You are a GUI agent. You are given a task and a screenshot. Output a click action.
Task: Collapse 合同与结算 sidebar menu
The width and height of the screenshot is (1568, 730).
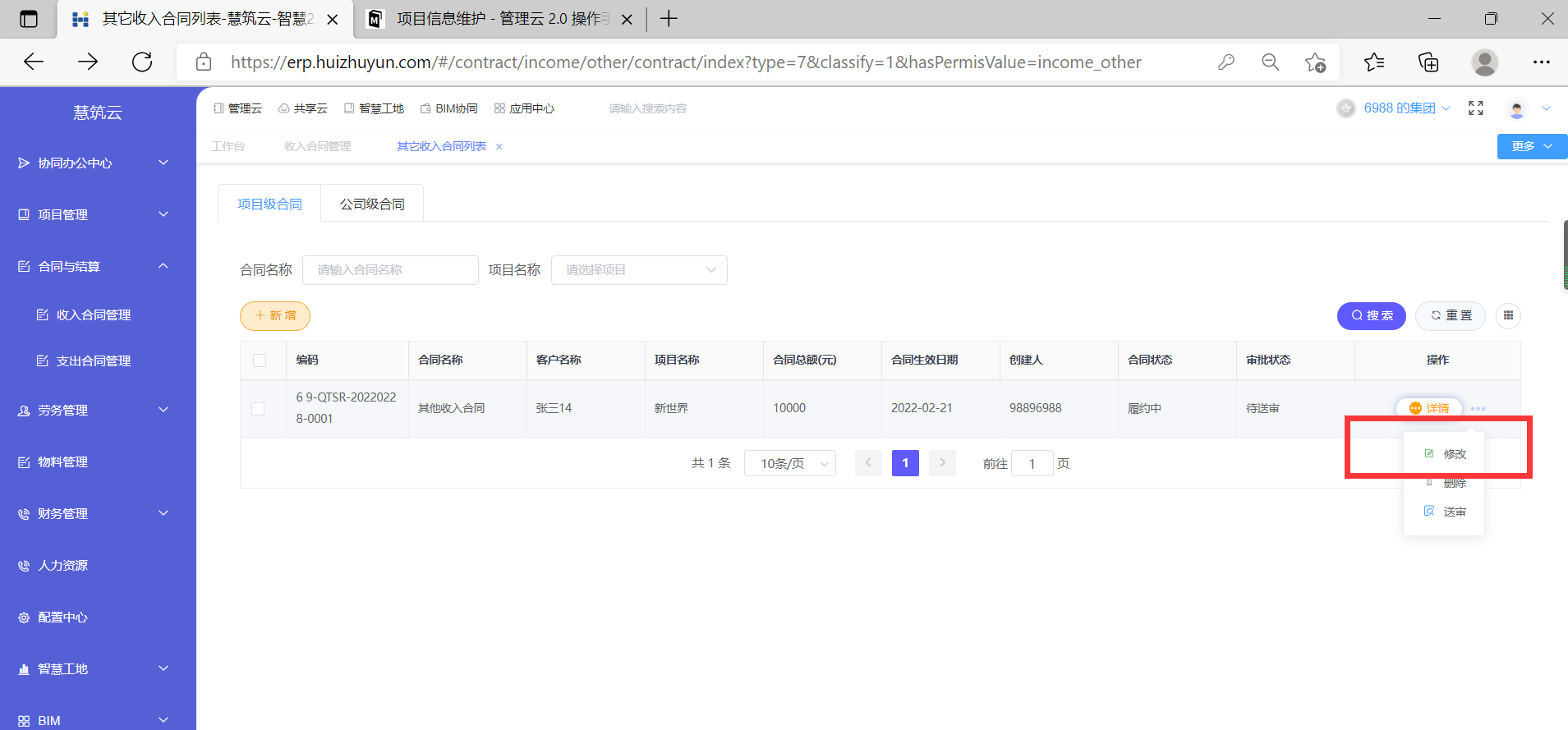click(x=98, y=266)
